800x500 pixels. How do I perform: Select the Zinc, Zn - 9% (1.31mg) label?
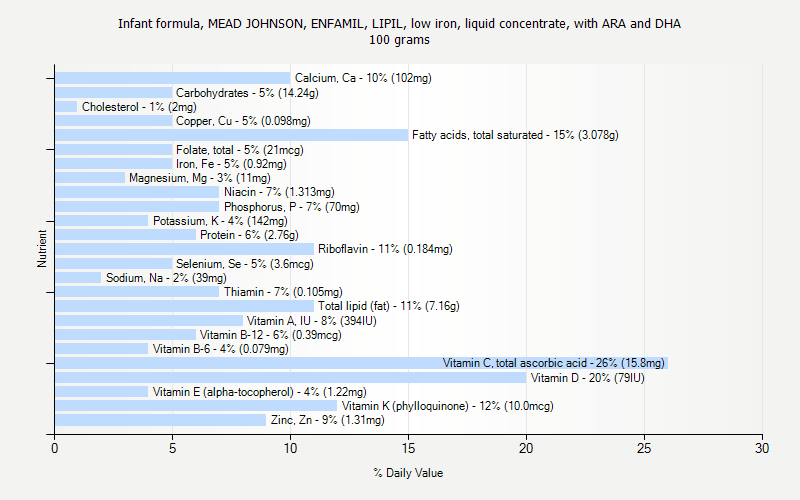[x=328, y=420]
